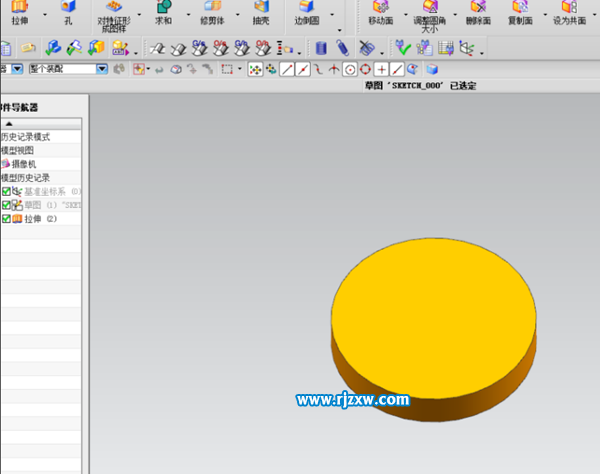Uncheck the 拉伸 (2) feature checkbox
The image size is (600, 474).
(x=6, y=219)
